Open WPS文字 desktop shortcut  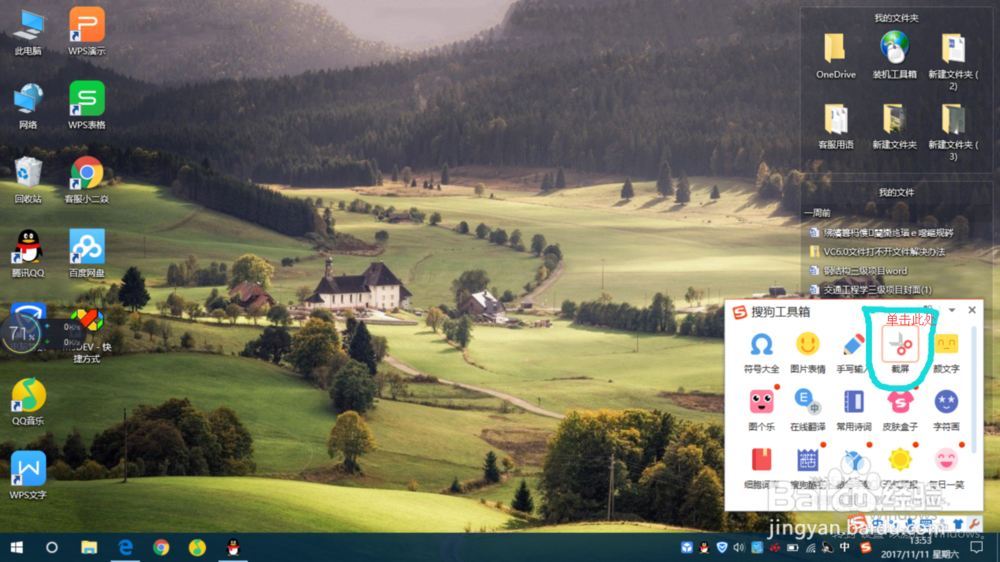coord(28,476)
